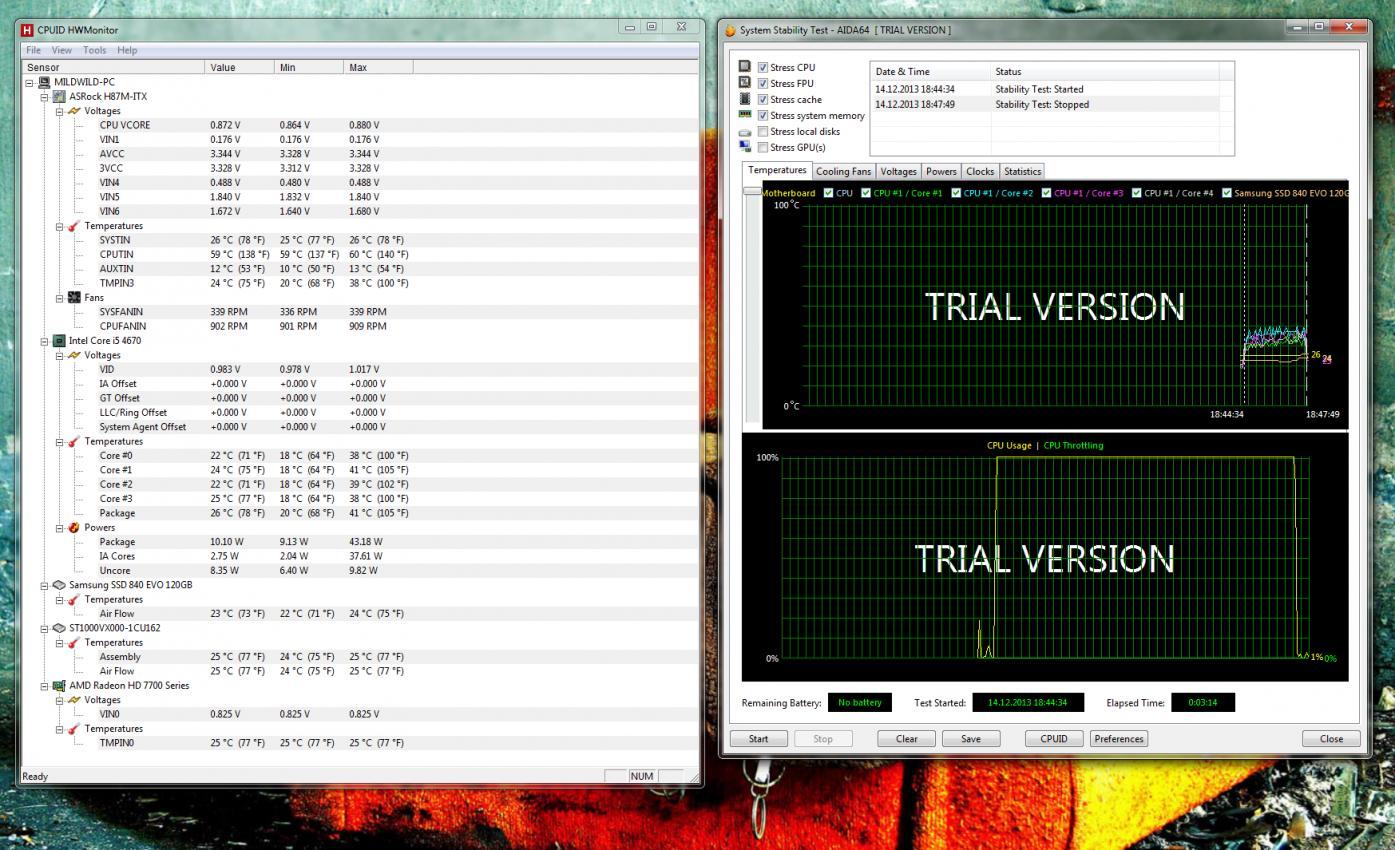This screenshot has width=1395, height=850.
Task: Click the CPU chip icon beside Stress CPU
Action: [745, 67]
